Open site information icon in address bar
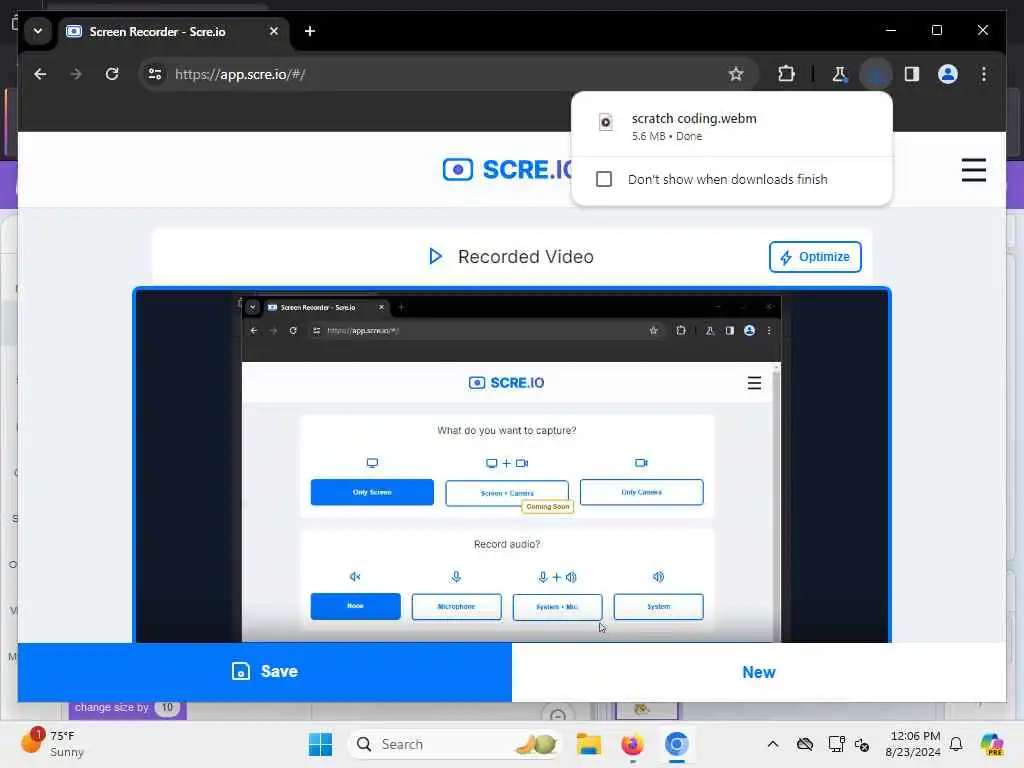This screenshot has height=768, width=1024. click(x=155, y=74)
